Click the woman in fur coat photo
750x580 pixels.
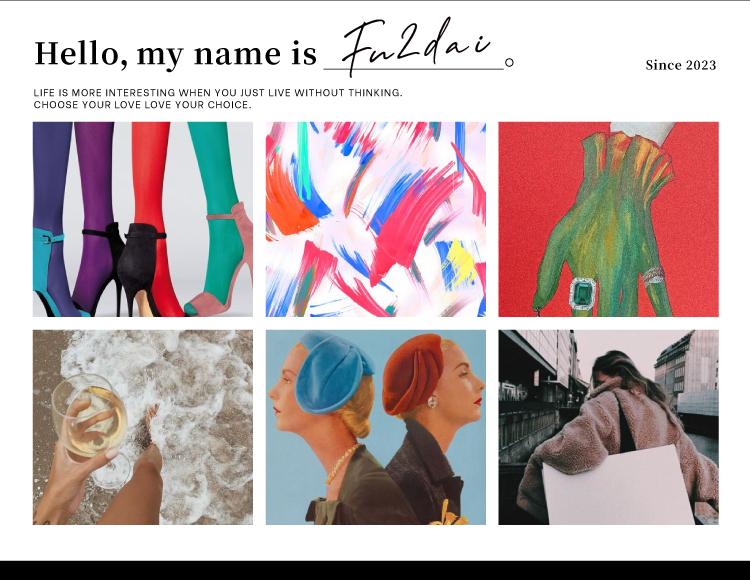(x=608, y=427)
